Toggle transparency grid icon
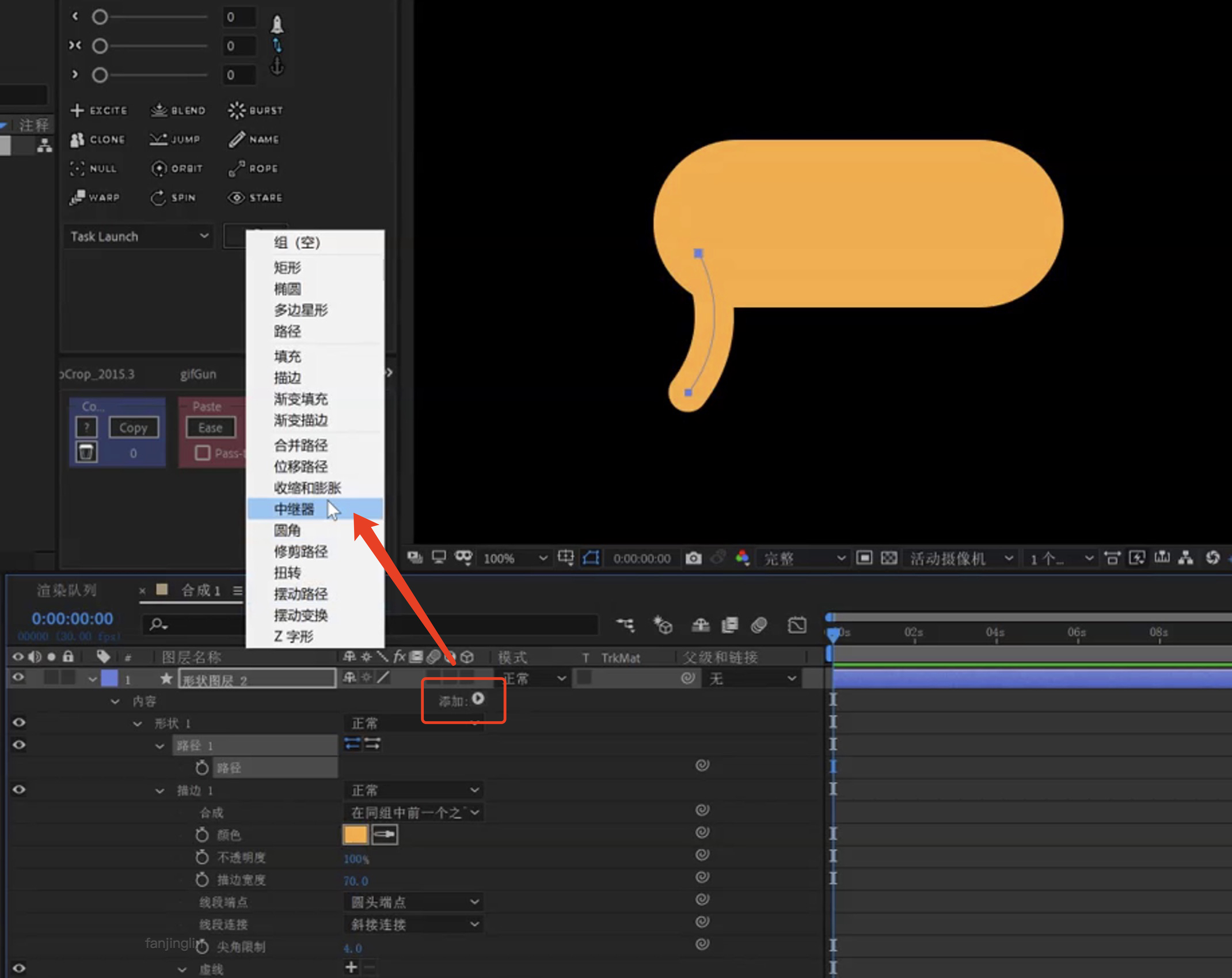Screen dimensions: 1232x978 (889, 558)
